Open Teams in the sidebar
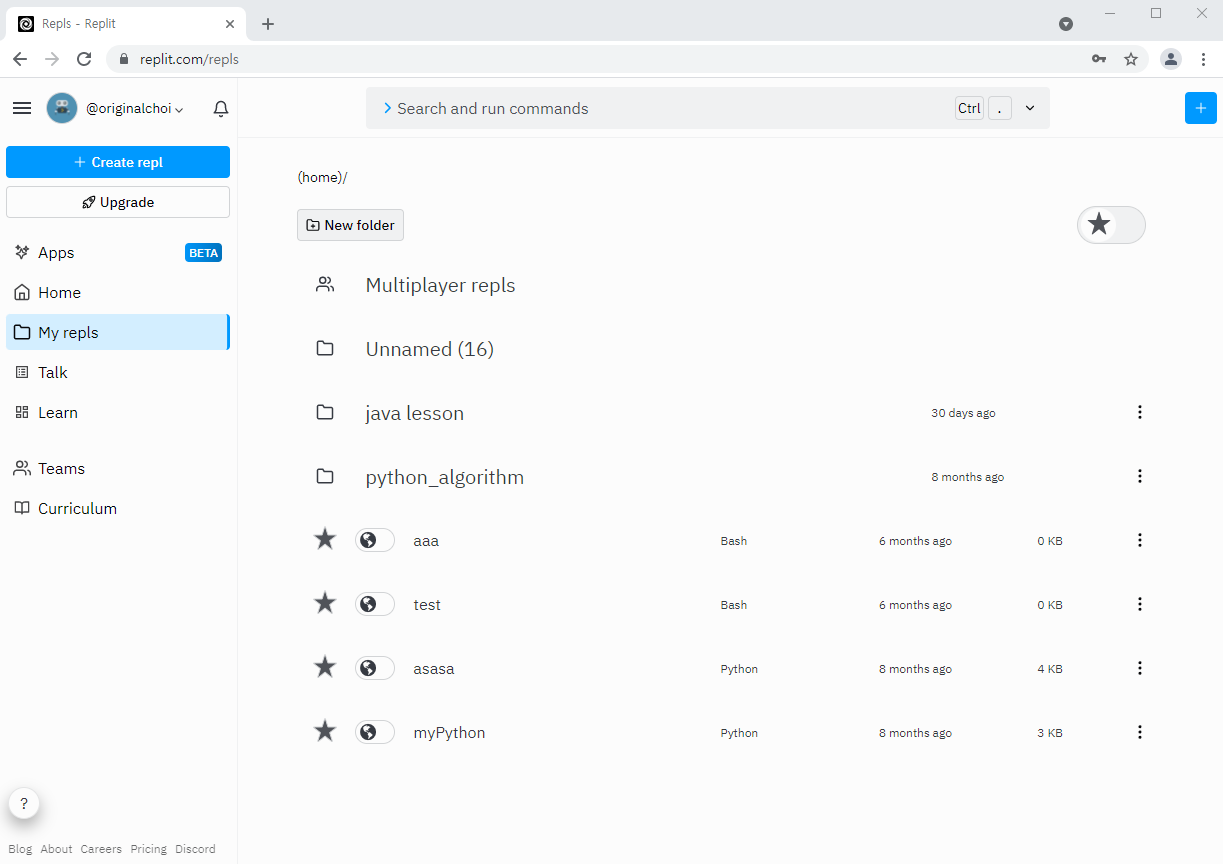 (x=118, y=468)
